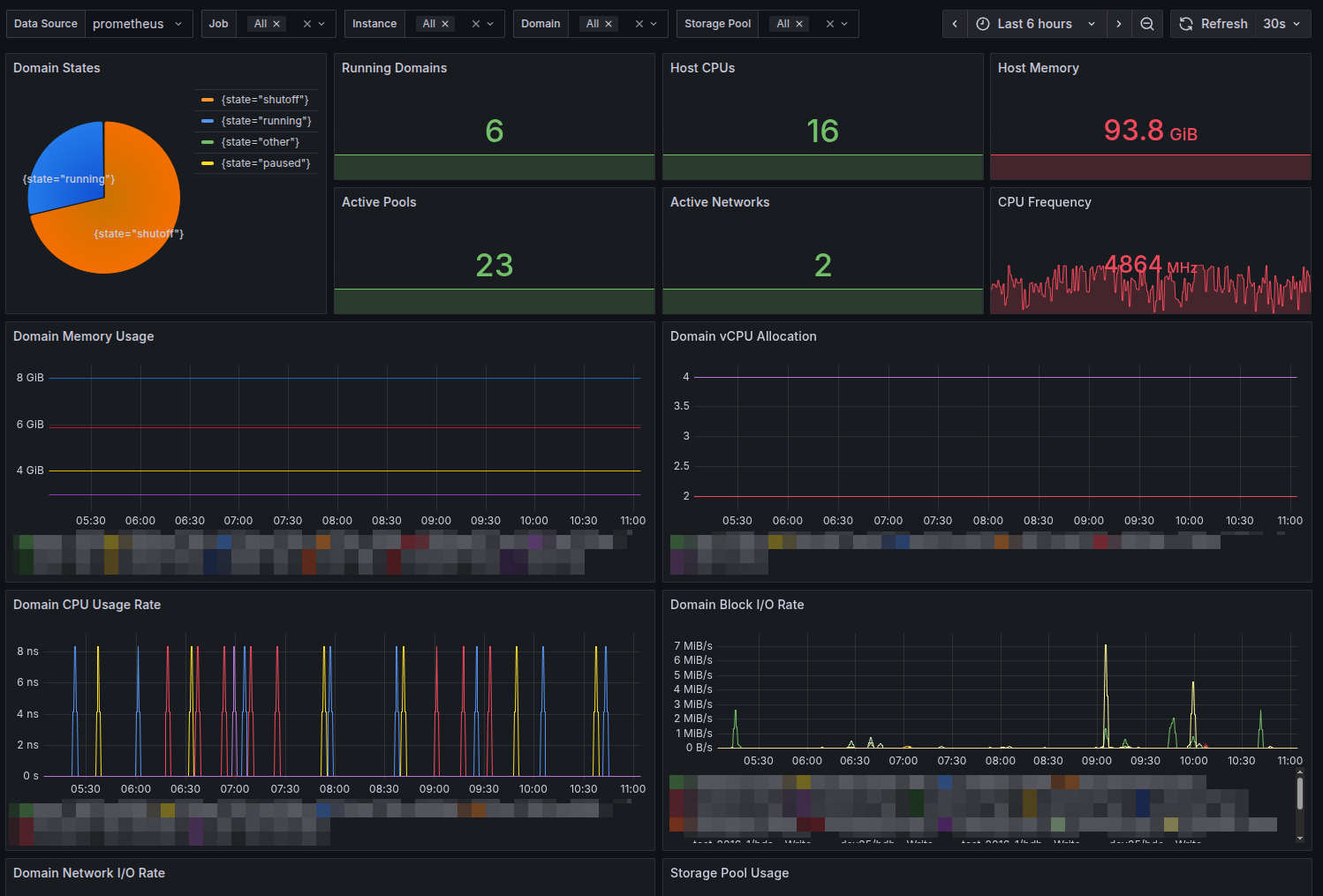Remove the All filter chip from Domain
Screen dimensions: 1323x896
point(609,24)
